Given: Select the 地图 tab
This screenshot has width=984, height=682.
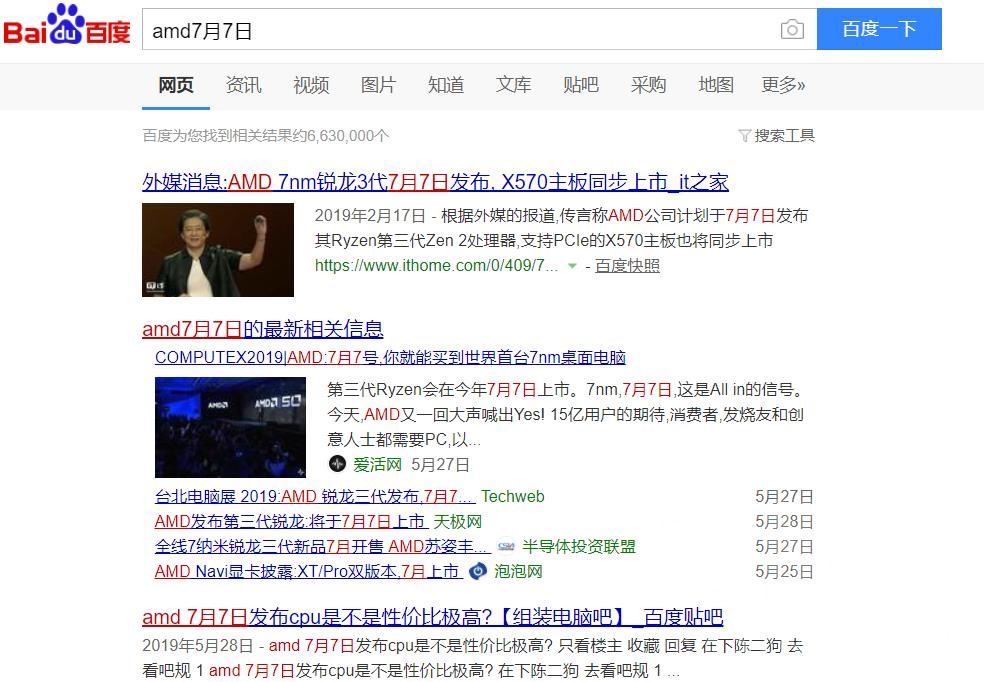Looking at the screenshot, I should pos(716,86).
